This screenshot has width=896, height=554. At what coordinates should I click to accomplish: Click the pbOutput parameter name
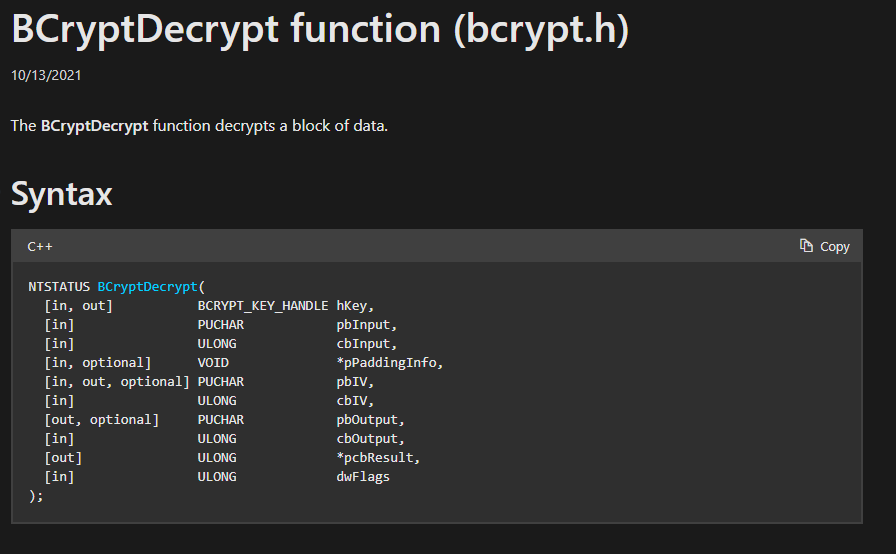click(370, 420)
